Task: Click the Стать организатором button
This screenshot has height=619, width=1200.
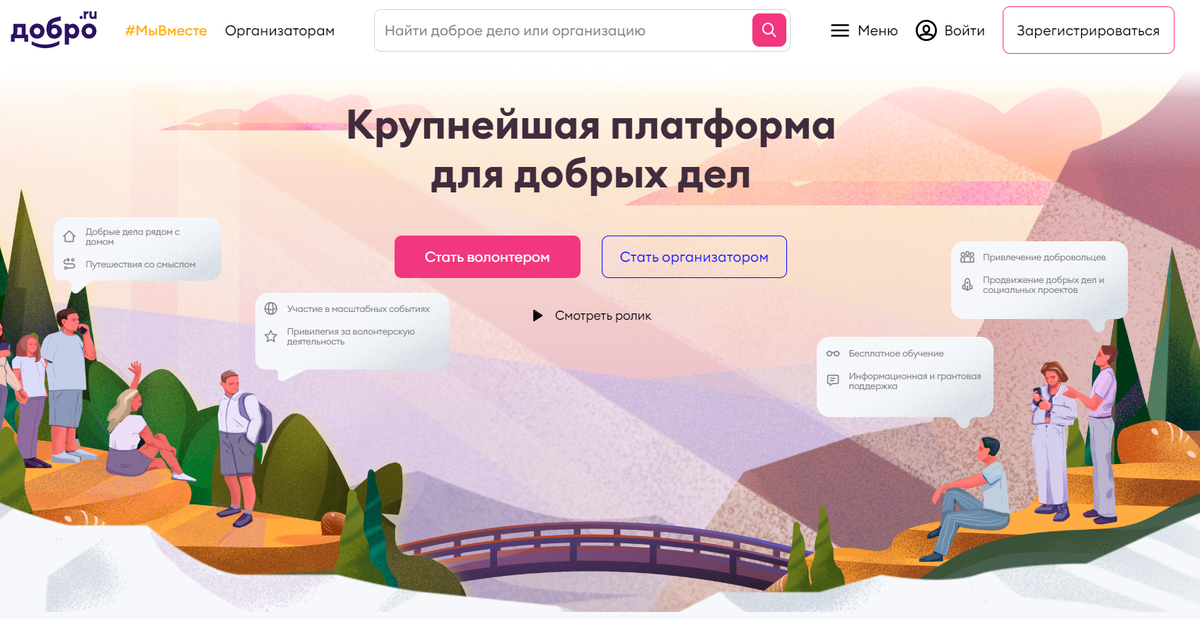Action: (x=694, y=257)
